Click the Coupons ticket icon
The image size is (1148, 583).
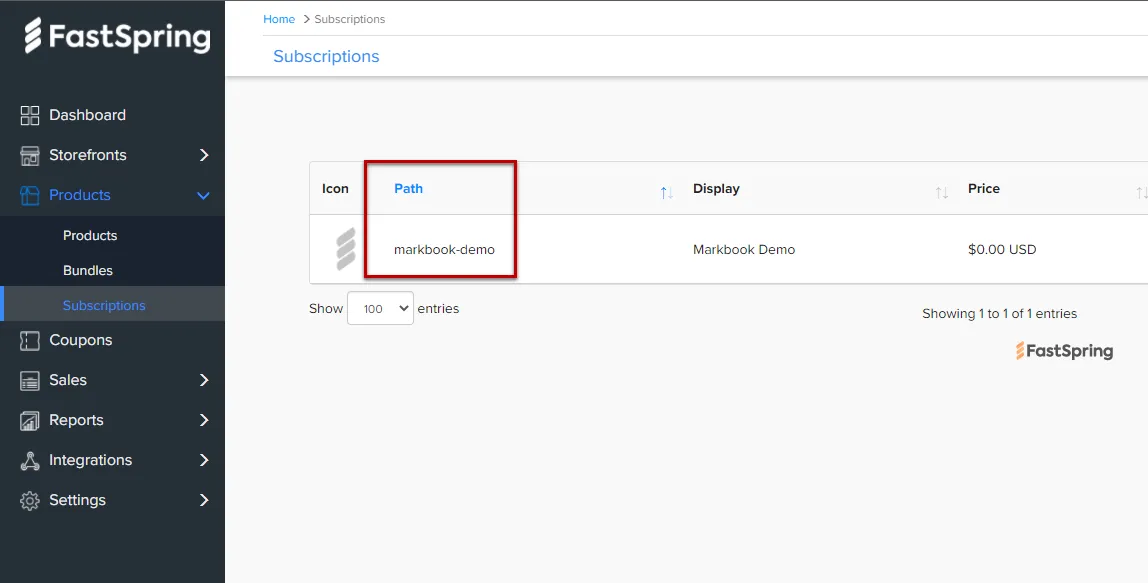29,341
